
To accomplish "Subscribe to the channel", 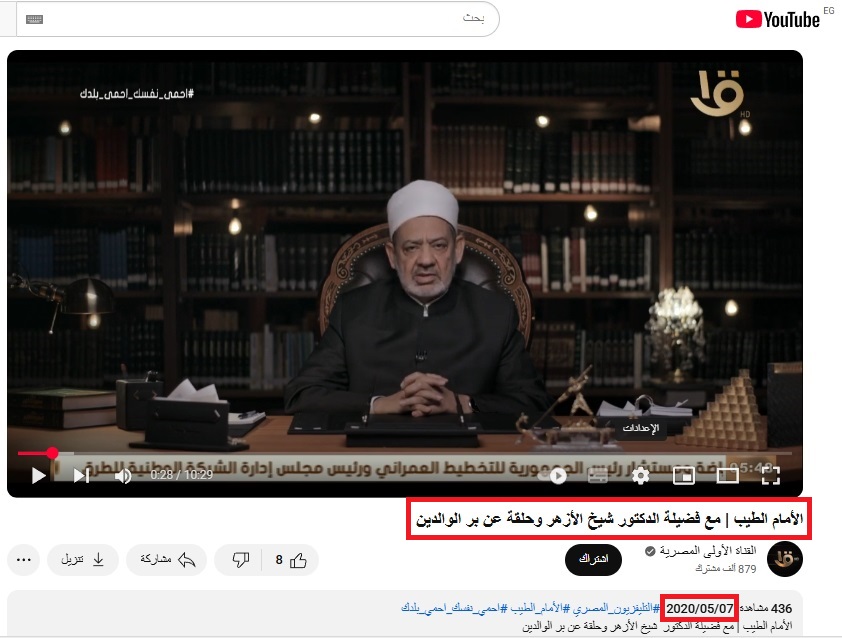I will coord(593,560).
